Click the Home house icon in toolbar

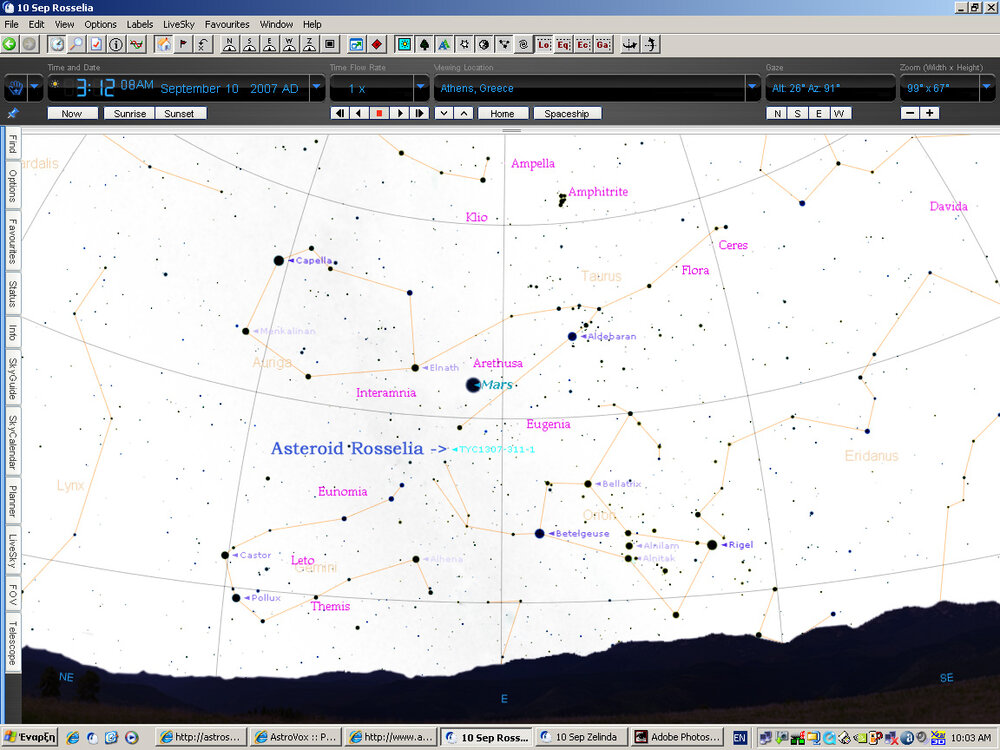[x=164, y=44]
